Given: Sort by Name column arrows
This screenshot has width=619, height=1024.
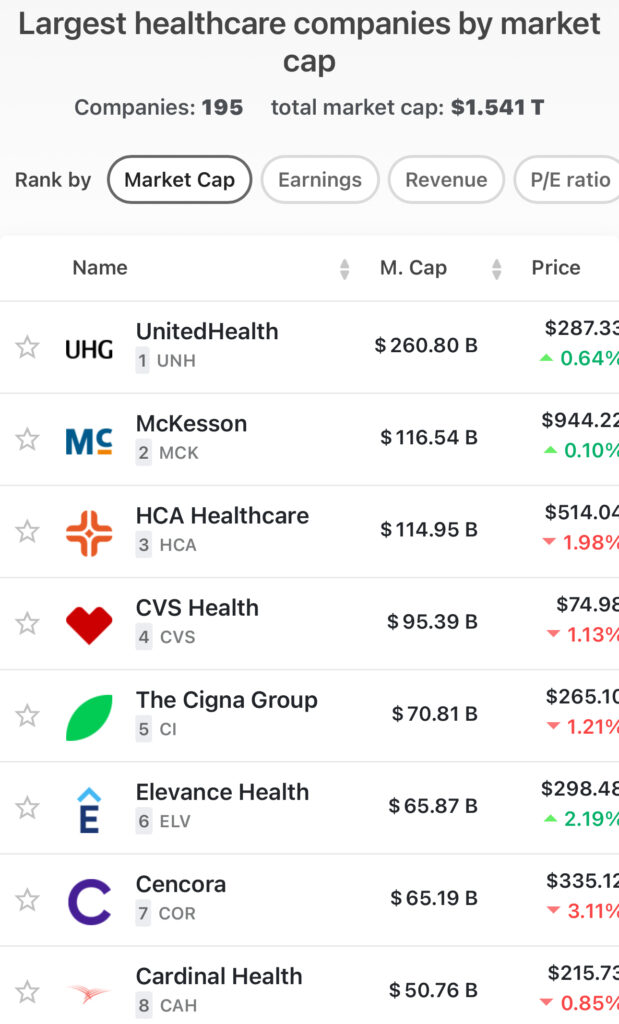Looking at the screenshot, I should click(344, 268).
